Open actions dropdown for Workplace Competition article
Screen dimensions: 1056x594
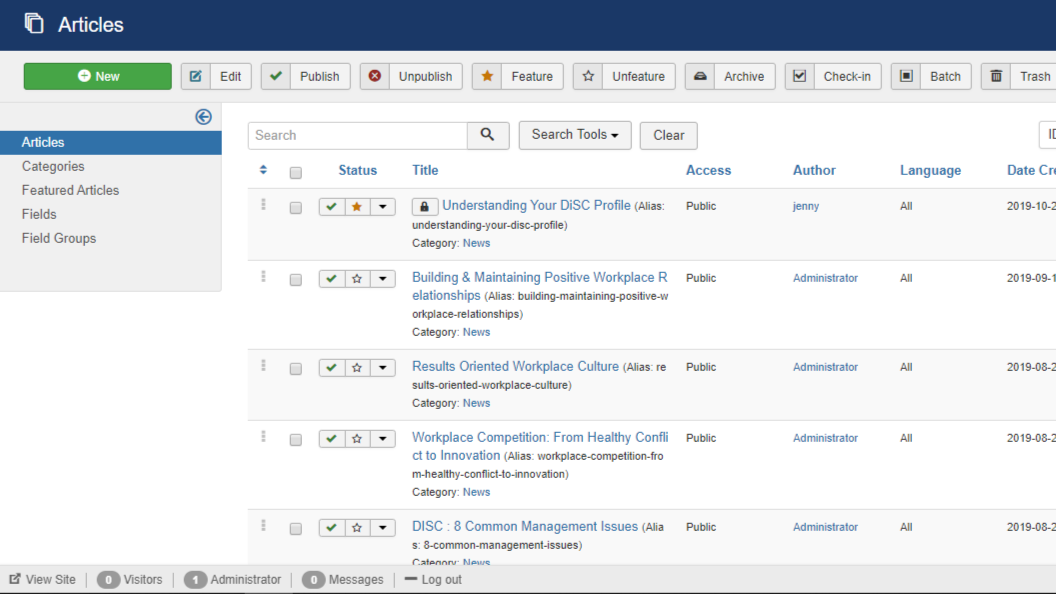point(383,439)
